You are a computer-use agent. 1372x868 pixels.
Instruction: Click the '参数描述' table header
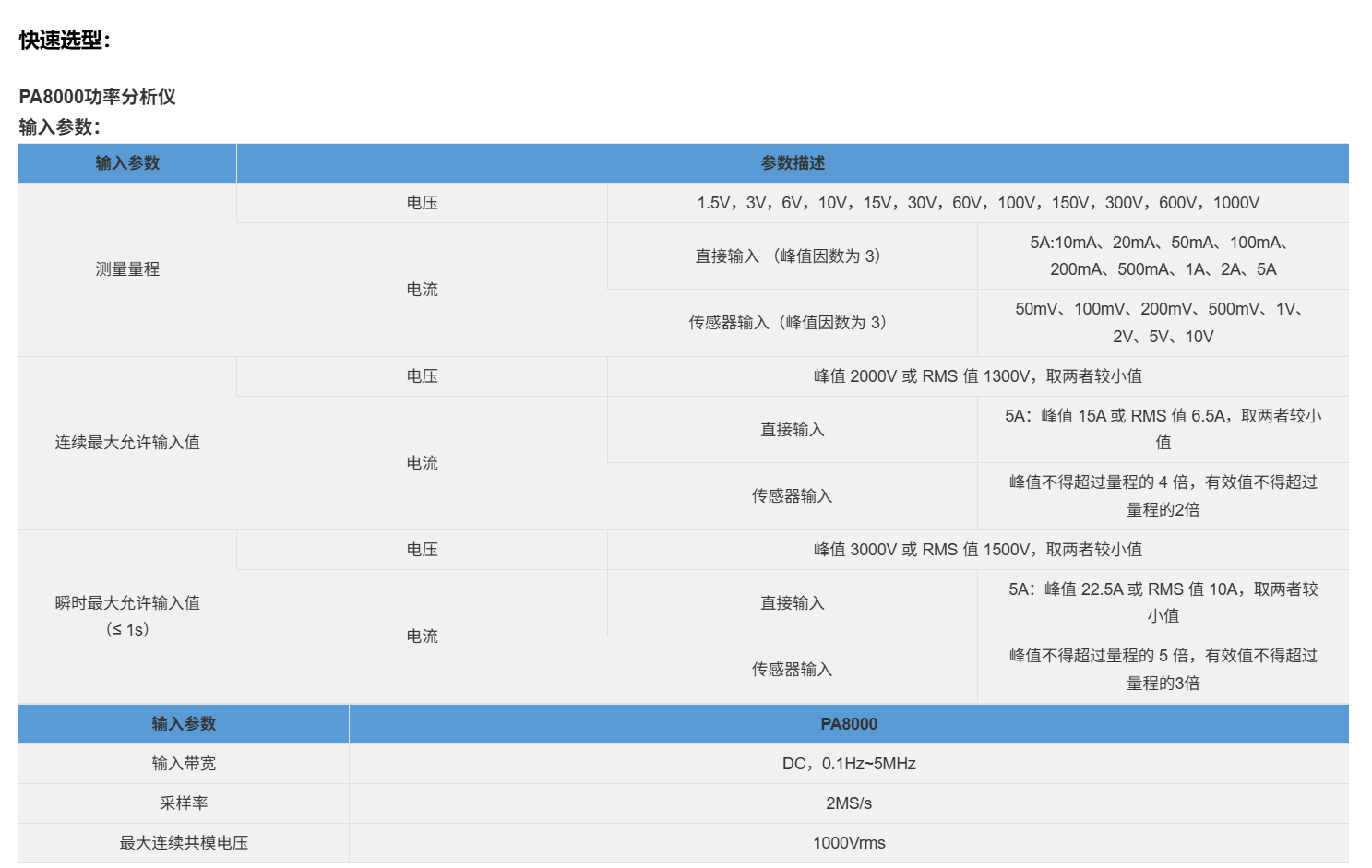coord(793,163)
